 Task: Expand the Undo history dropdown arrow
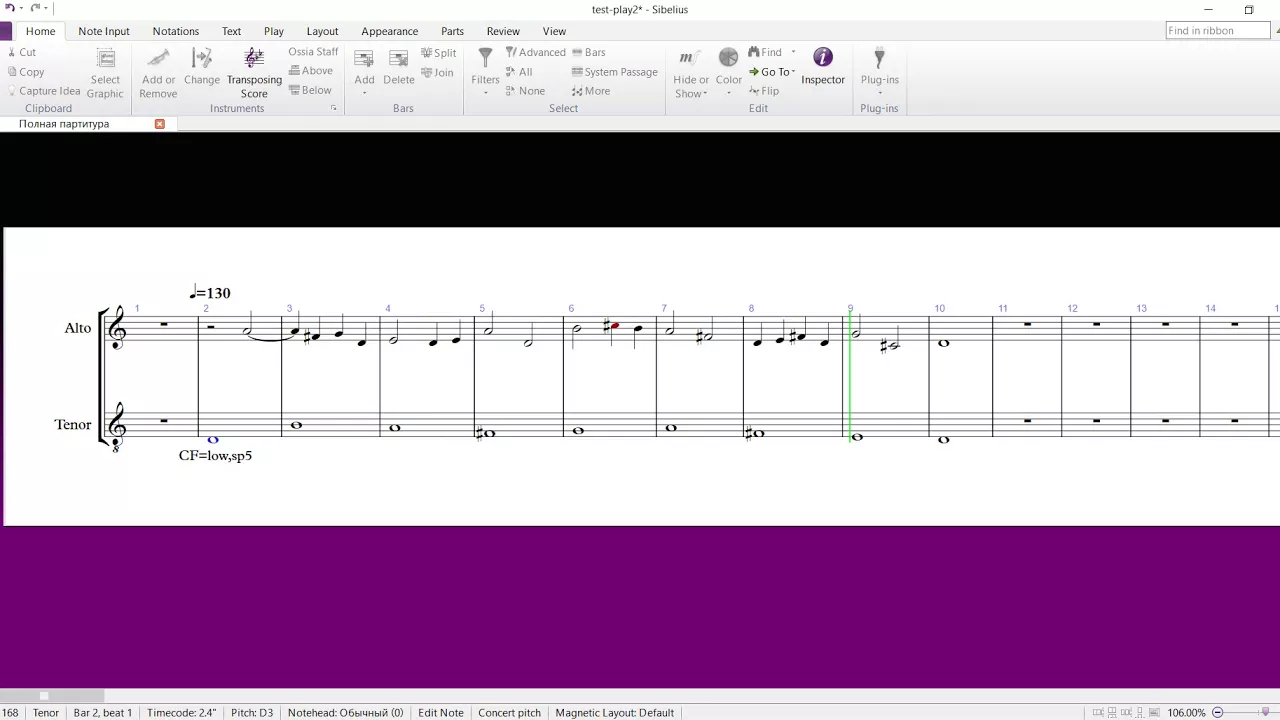coord(20,8)
